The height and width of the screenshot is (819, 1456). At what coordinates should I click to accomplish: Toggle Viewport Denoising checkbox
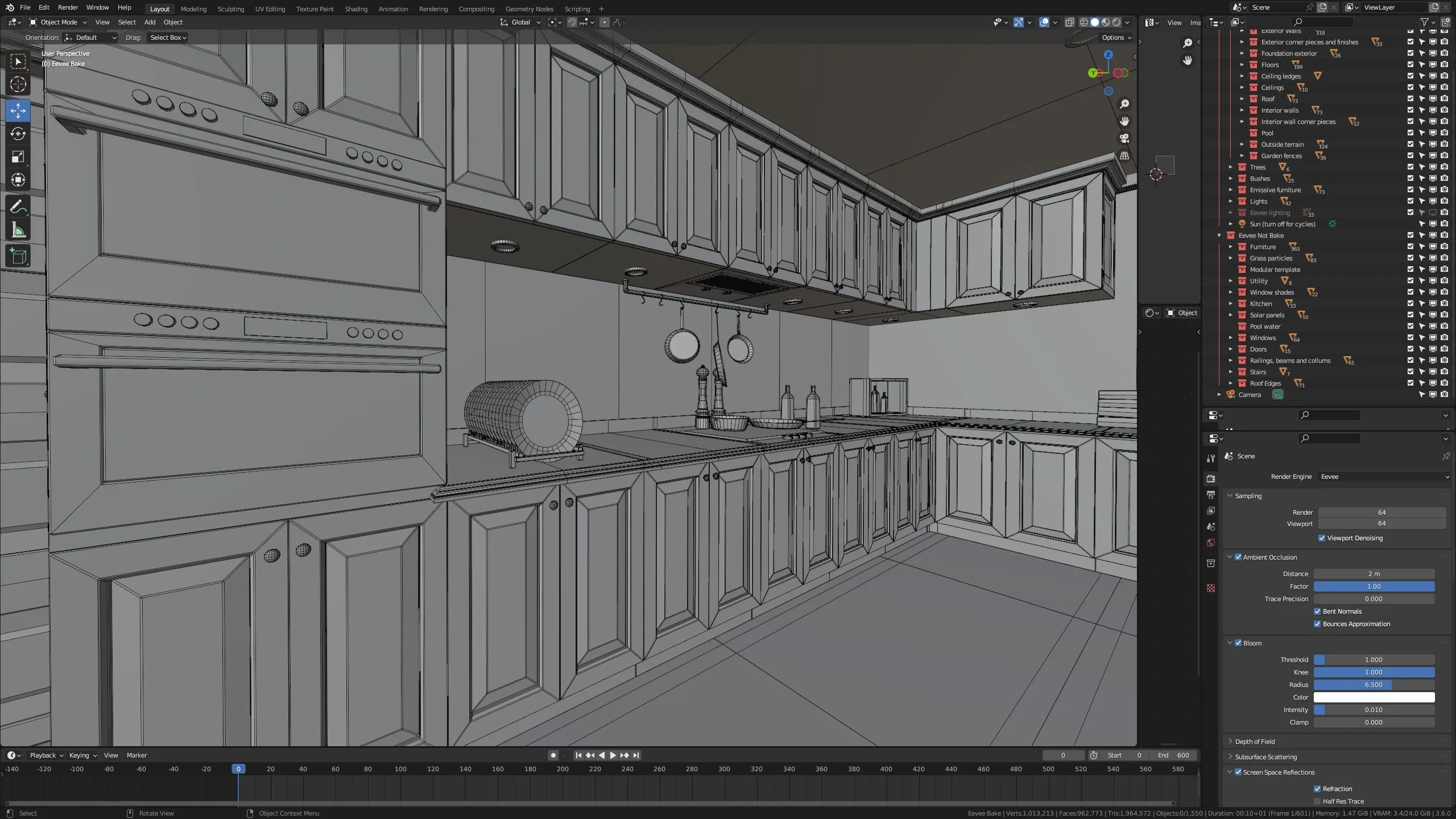(x=1322, y=538)
